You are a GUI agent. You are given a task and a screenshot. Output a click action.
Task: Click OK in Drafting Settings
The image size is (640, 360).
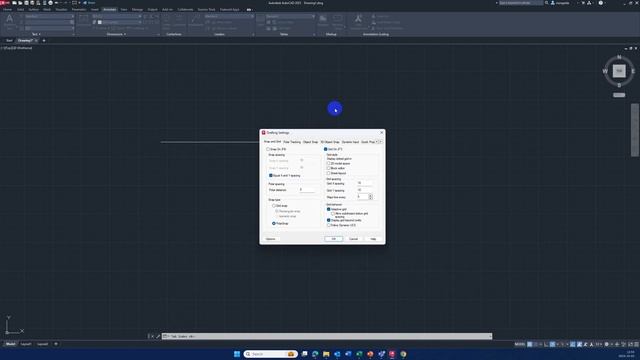coord(333,239)
